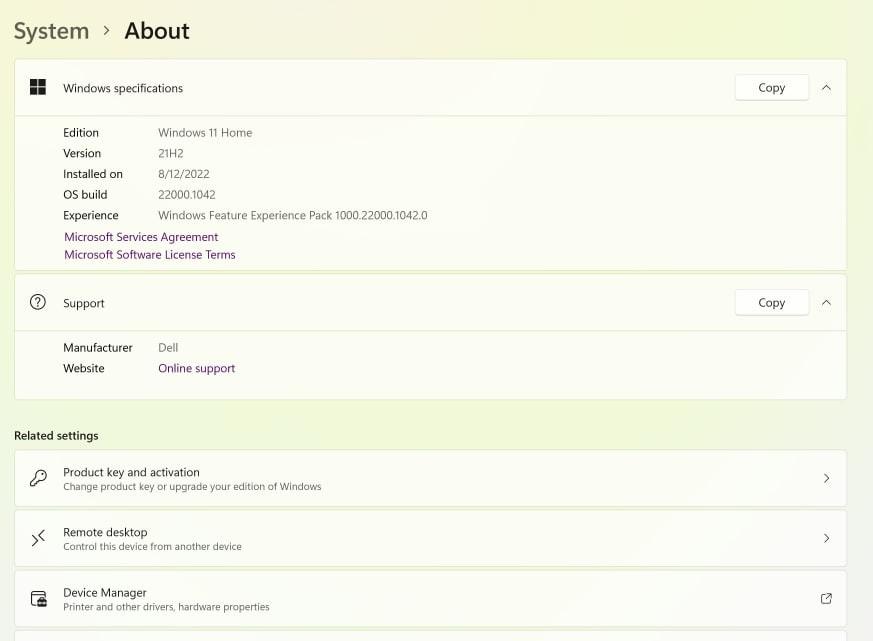Open Product key and activation chevron
The width and height of the screenshot is (873, 641).
(826, 478)
